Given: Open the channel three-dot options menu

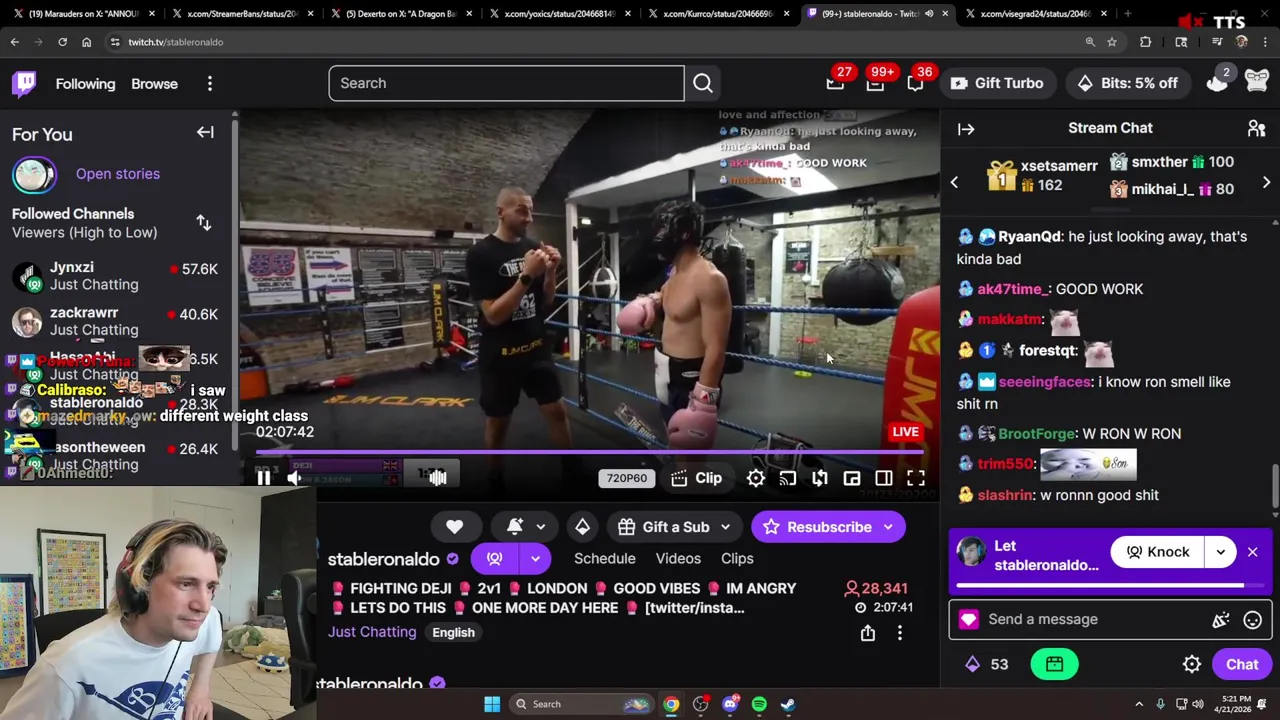Looking at the screenshot, I should pyautogui.click(x=900, y=632).
